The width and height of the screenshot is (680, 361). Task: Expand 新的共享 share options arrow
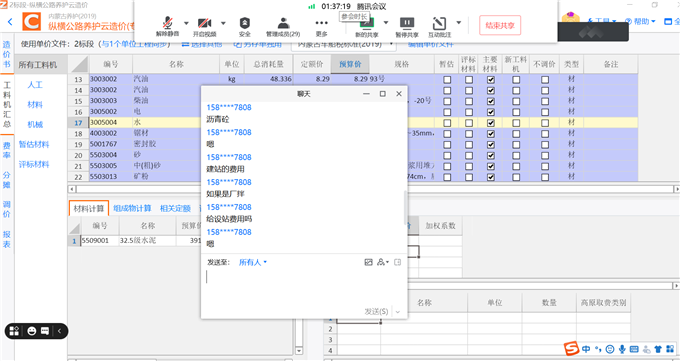pos(386,23)
